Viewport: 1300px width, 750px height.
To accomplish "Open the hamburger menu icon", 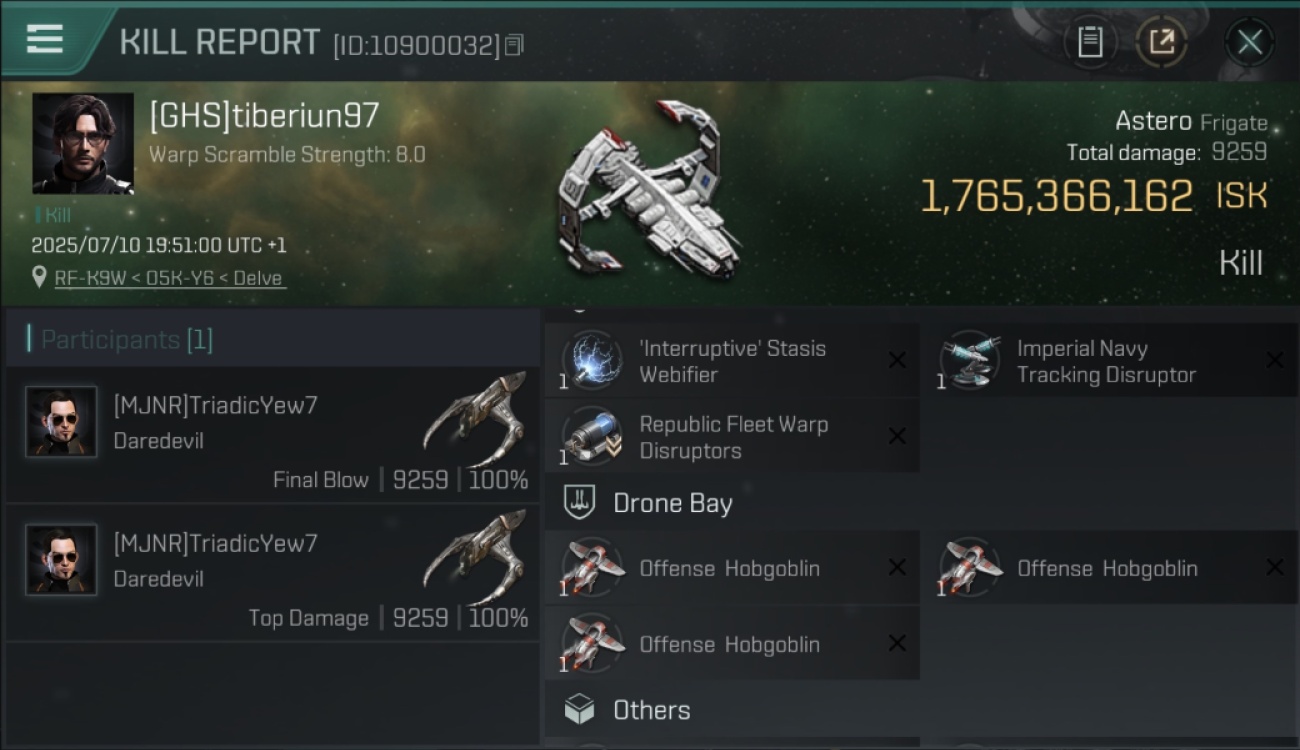I will [45, 38].
